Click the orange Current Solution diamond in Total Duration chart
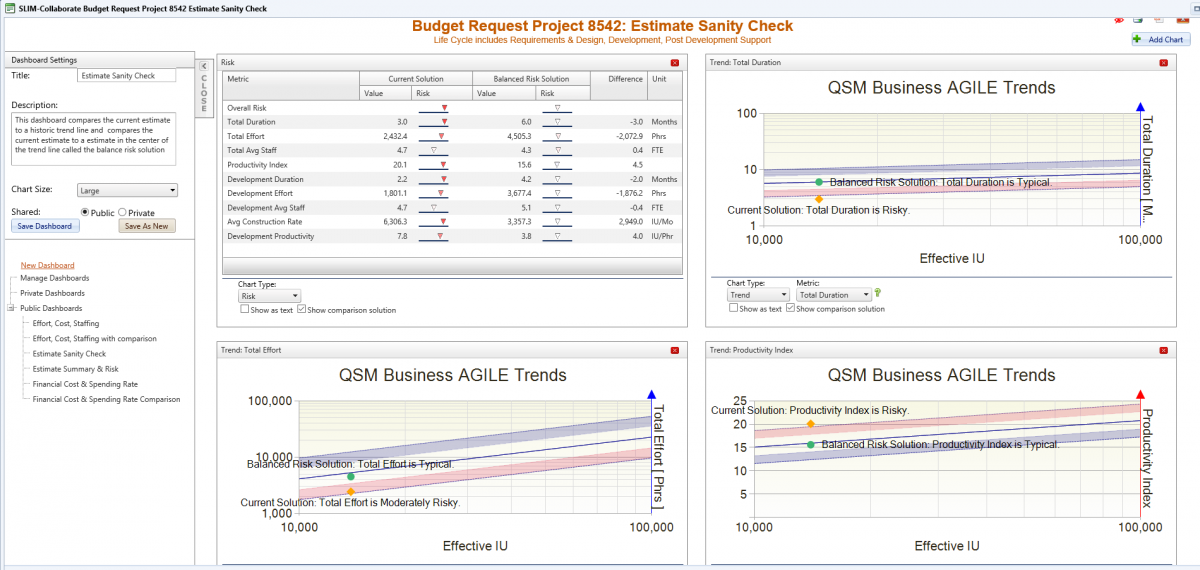The image size is (1200, 570). [819, 199]
